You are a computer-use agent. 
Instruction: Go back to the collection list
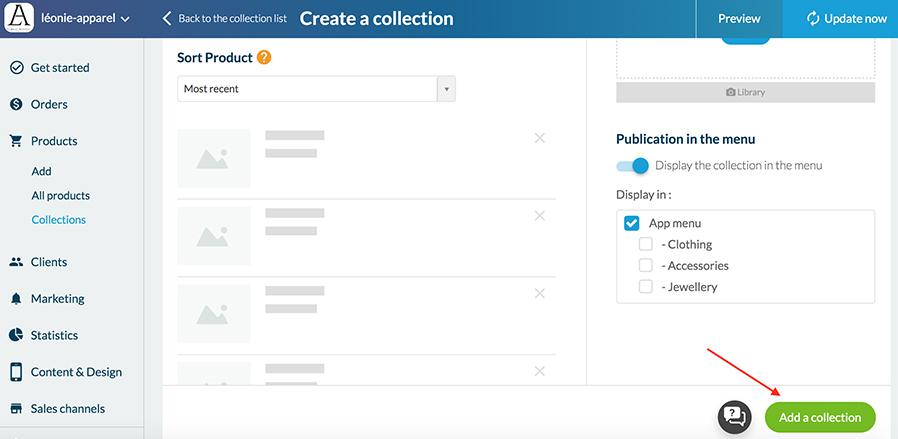224,18
